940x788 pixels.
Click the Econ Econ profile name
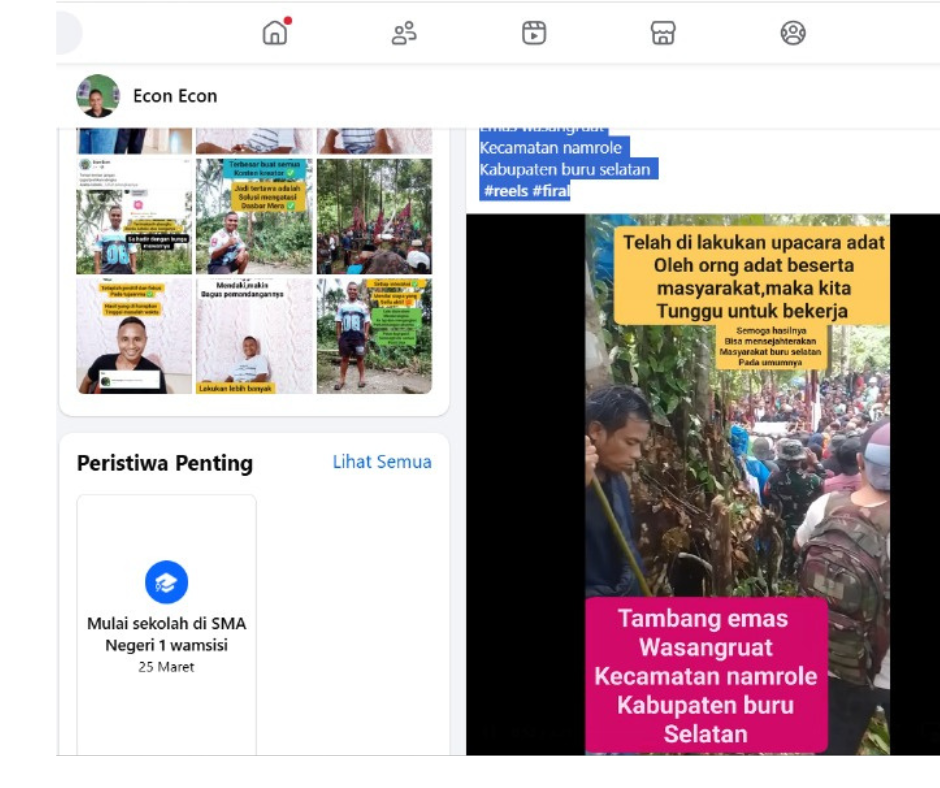175,96
